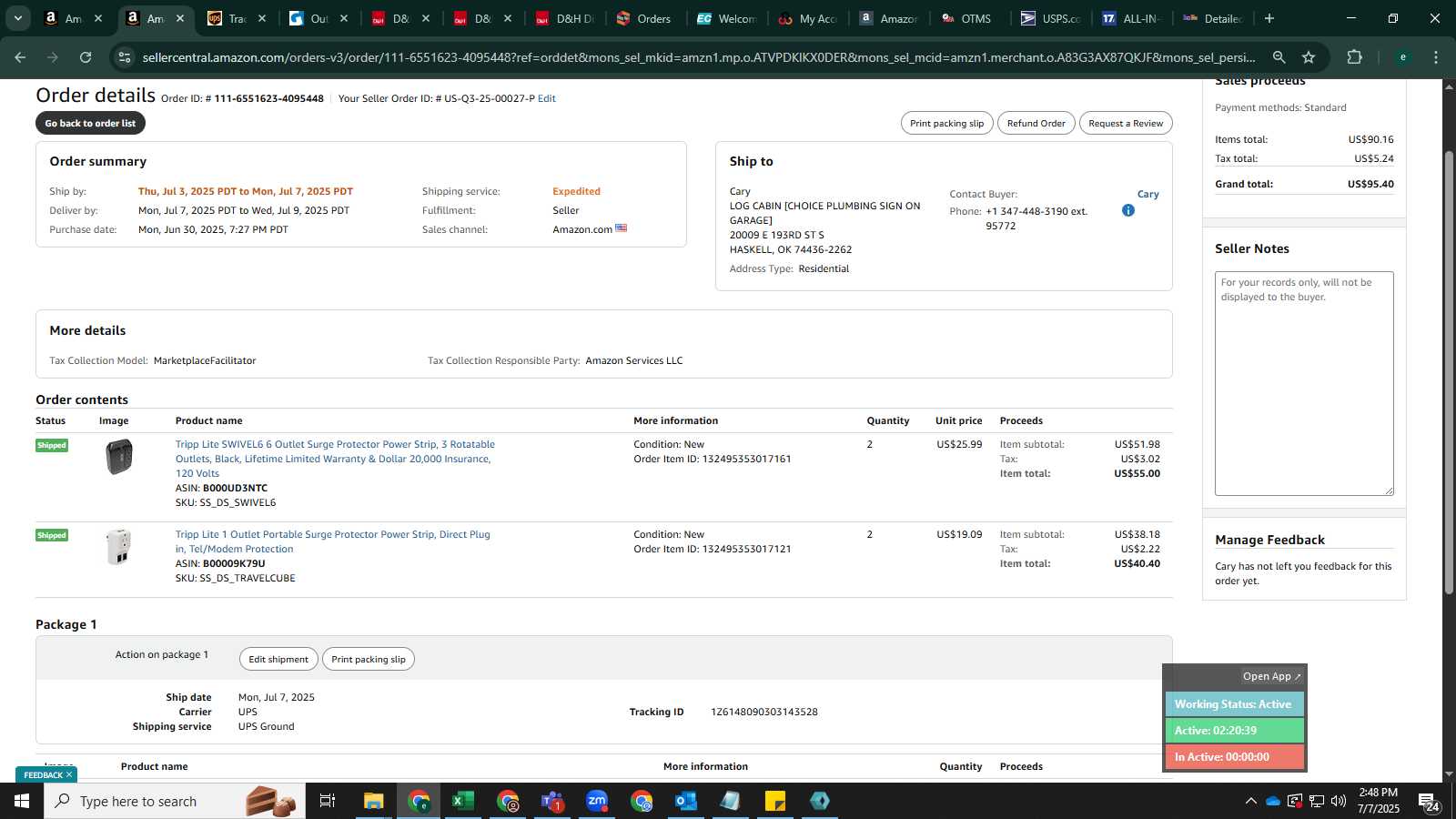Click buyer name Cary contact link
Image resolution: width=1456 pixels, height=819 pixels.
click(x=1148, y=194)
